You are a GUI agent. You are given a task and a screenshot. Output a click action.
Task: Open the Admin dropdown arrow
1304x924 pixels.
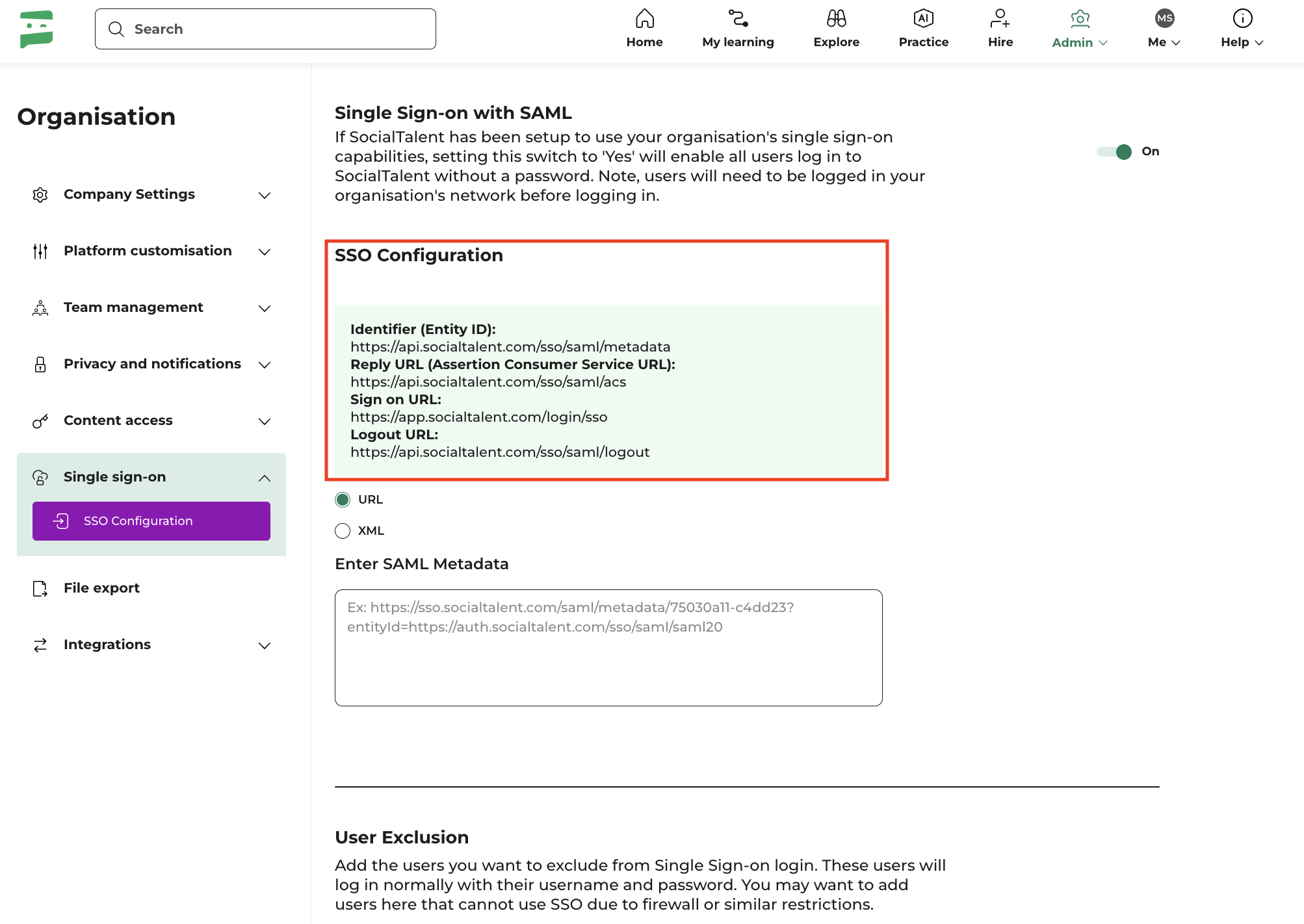tap(1103, 43)
